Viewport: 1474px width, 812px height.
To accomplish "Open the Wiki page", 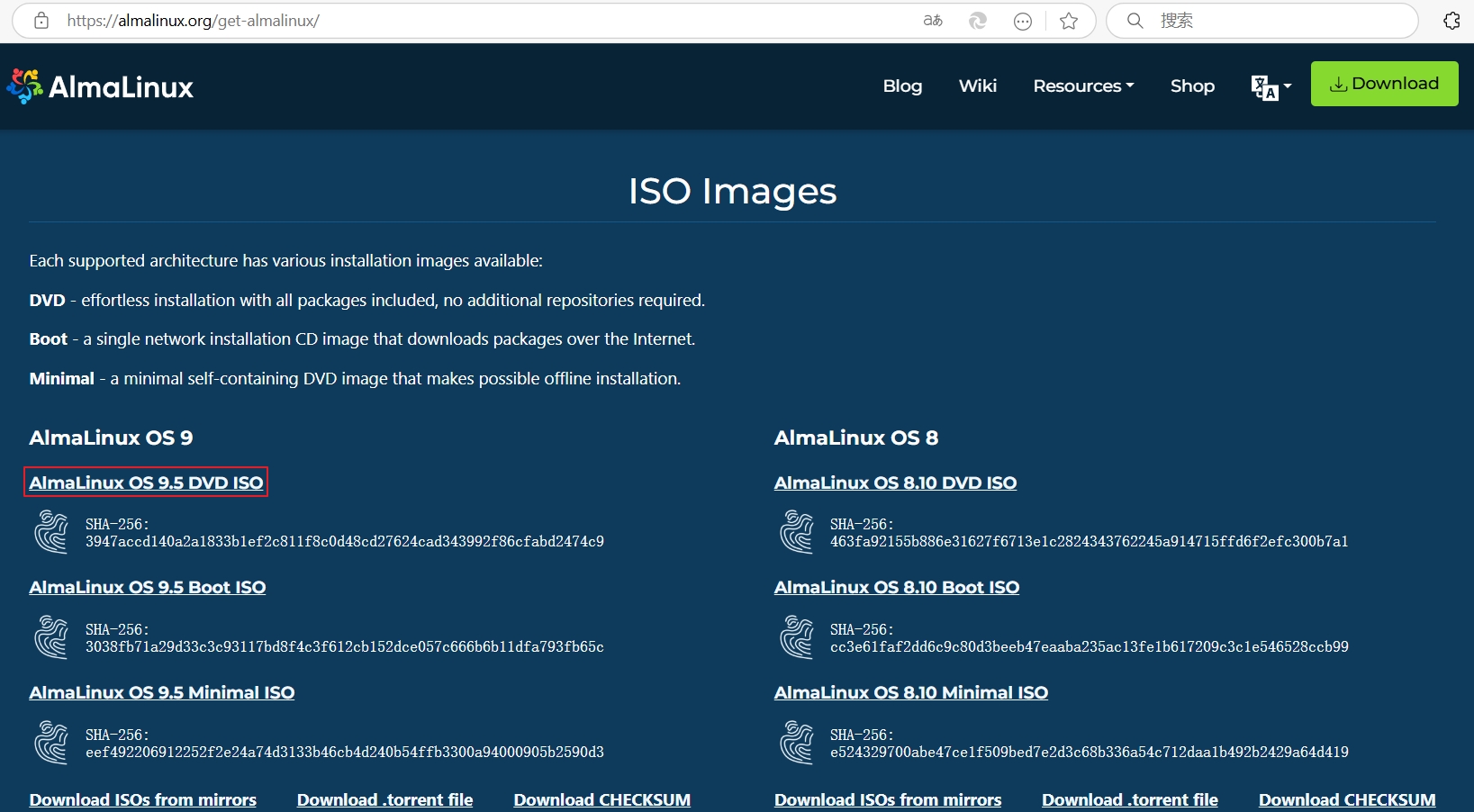I will pyautogui.click(x=978, y=86).
